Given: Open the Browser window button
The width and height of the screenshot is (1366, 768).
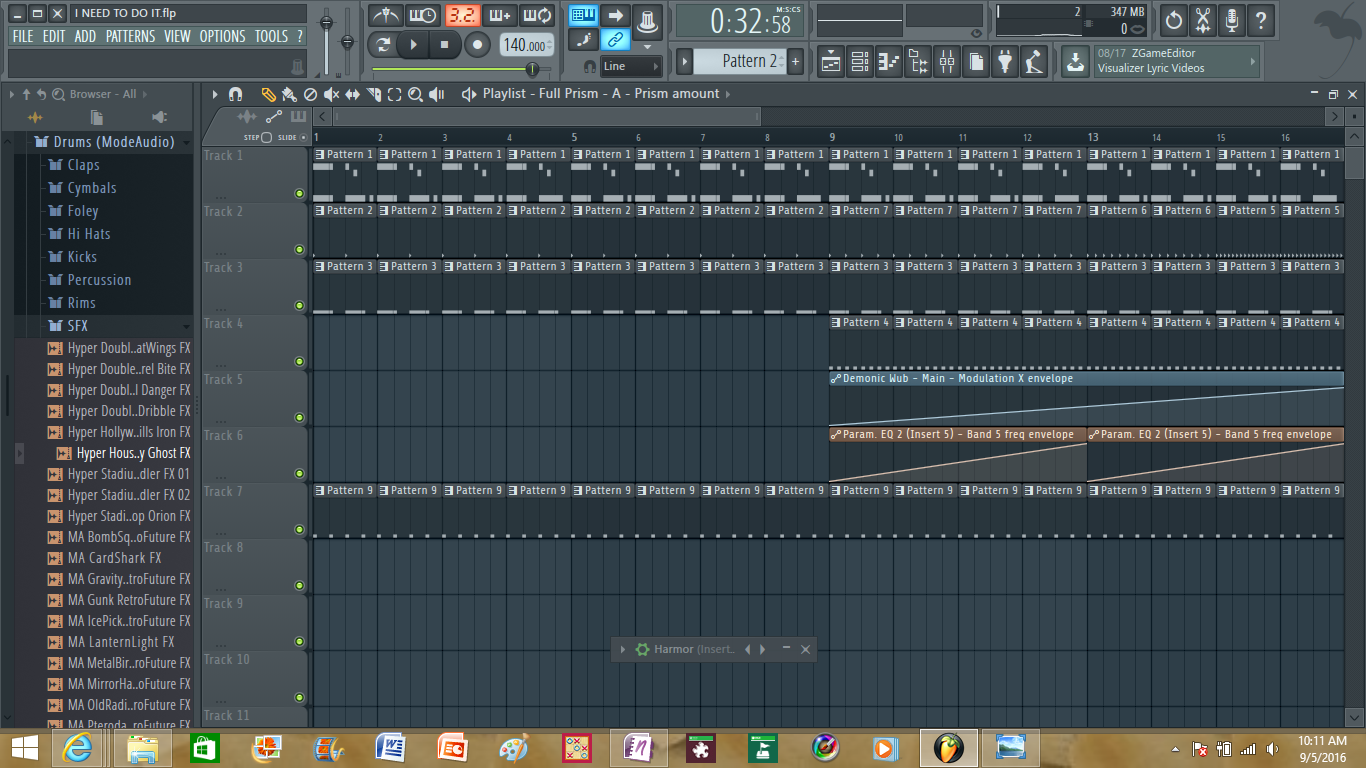Looking at the screenshot, I should tap(918, 62).
